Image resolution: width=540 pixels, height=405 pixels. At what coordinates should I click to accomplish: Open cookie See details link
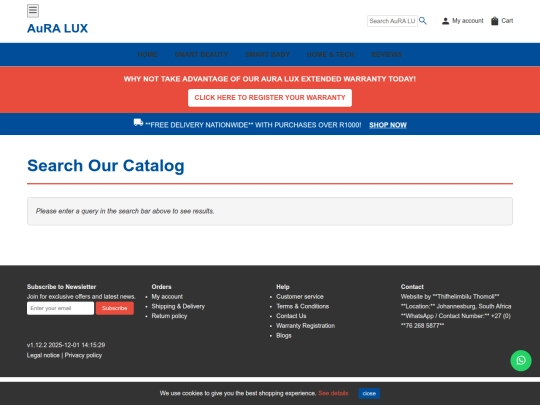(333, 393)
